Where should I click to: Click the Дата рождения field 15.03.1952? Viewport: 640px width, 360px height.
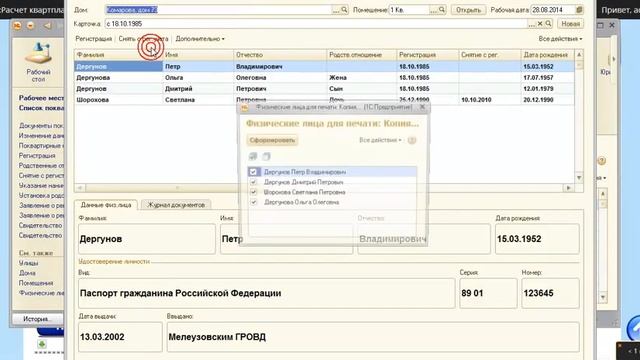(x=537, y=239)
